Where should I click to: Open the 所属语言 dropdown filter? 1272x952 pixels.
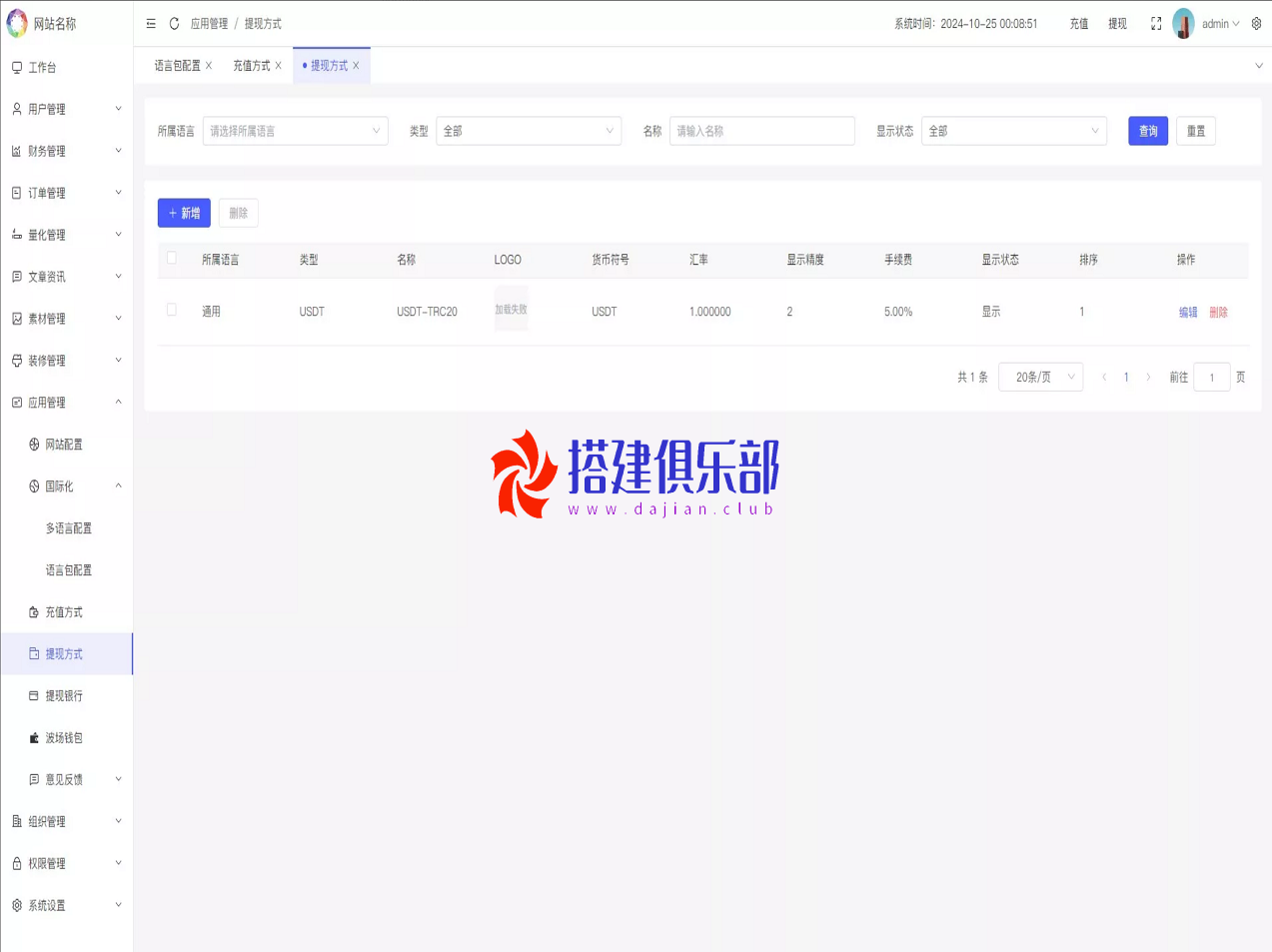(296, 131)
